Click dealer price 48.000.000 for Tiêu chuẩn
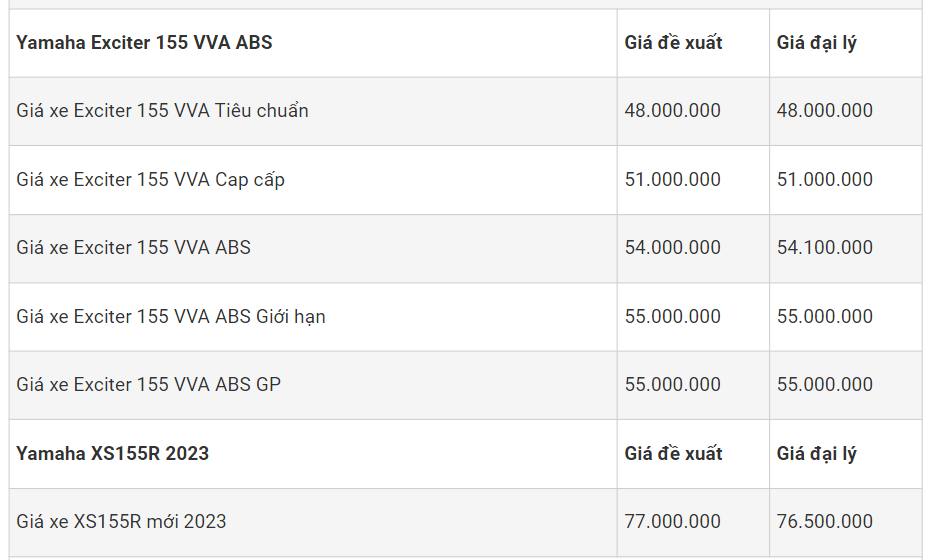 click(824, 111)
